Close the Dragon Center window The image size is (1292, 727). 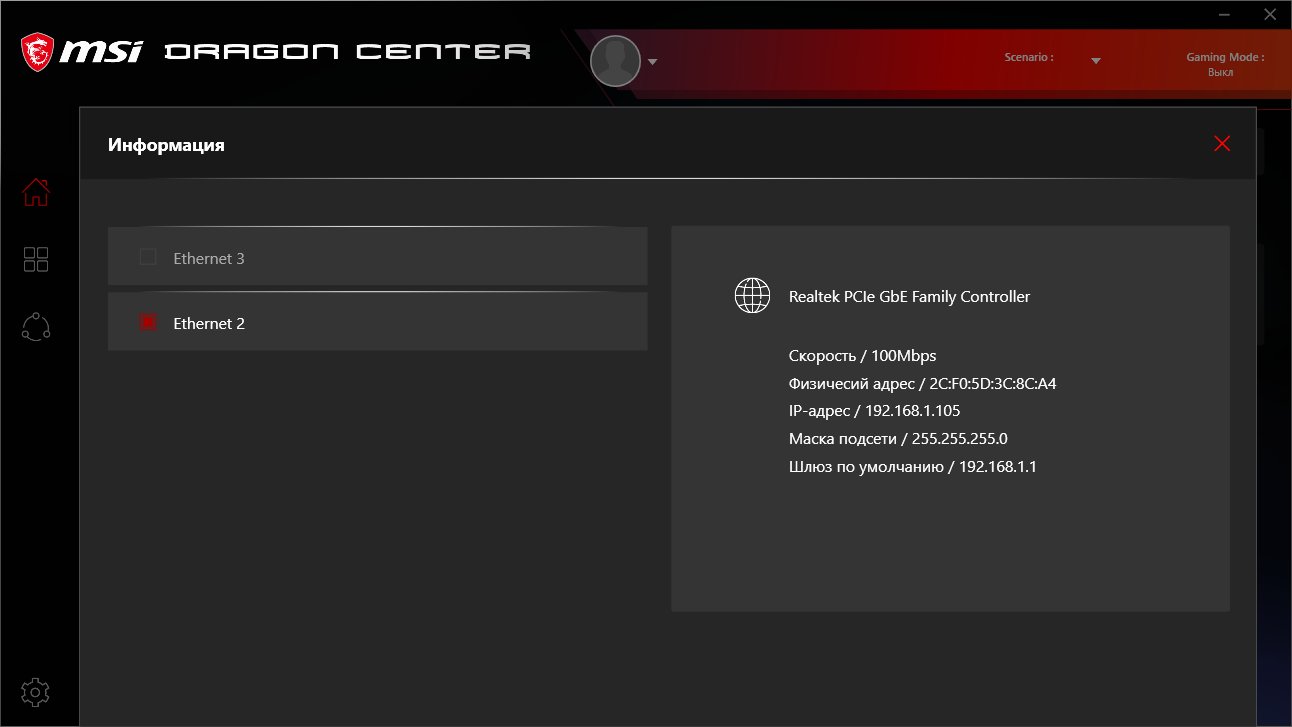point(1270,15)
